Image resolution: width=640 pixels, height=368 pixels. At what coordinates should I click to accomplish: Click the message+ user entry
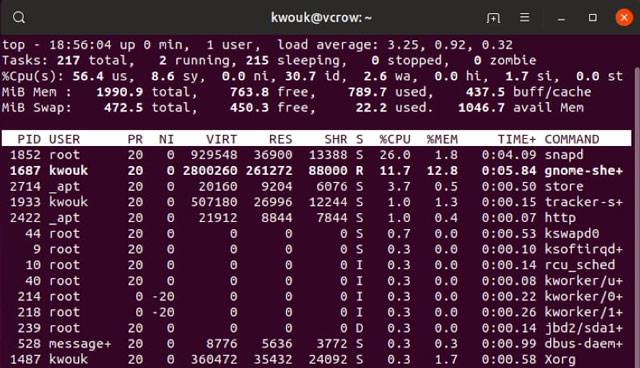click(80, 344)
